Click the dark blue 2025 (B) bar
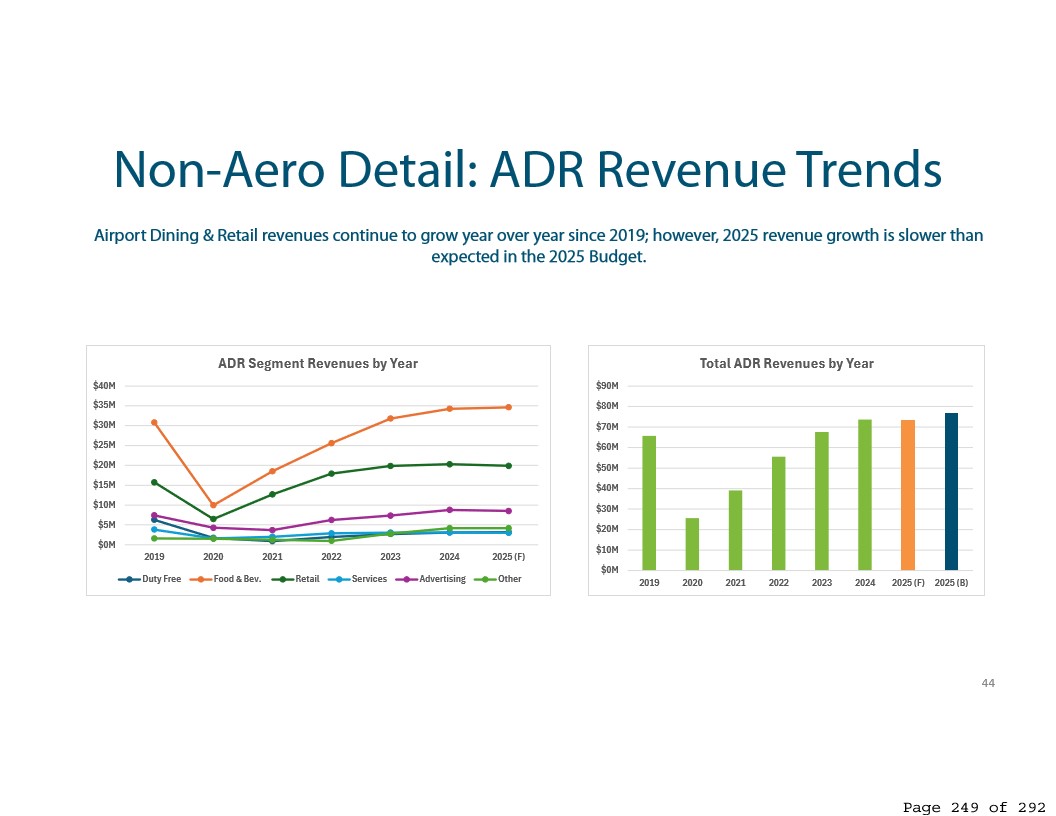Screen dimensions: 1056x816 point(951,491)
